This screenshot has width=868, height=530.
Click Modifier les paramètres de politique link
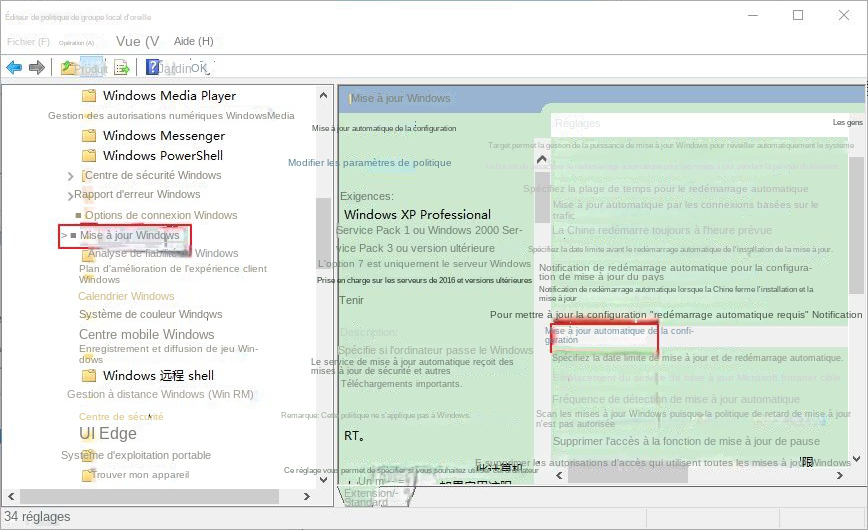tap(369, 163)
